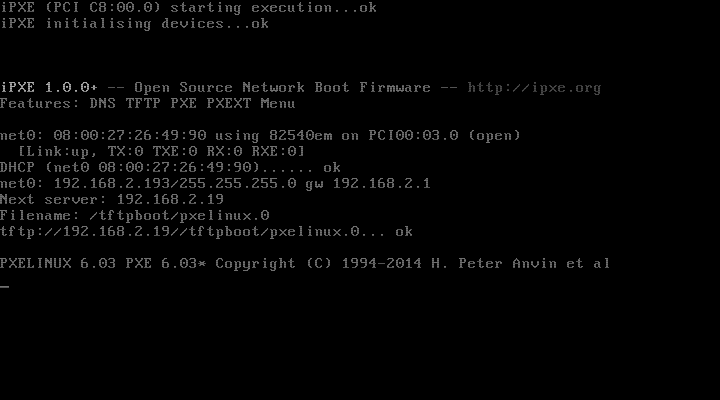The width and height of the screenshot is (720, 400).
Task: Click the PCI00:03.0 (open) text
Action: click(x=444, y=135)
